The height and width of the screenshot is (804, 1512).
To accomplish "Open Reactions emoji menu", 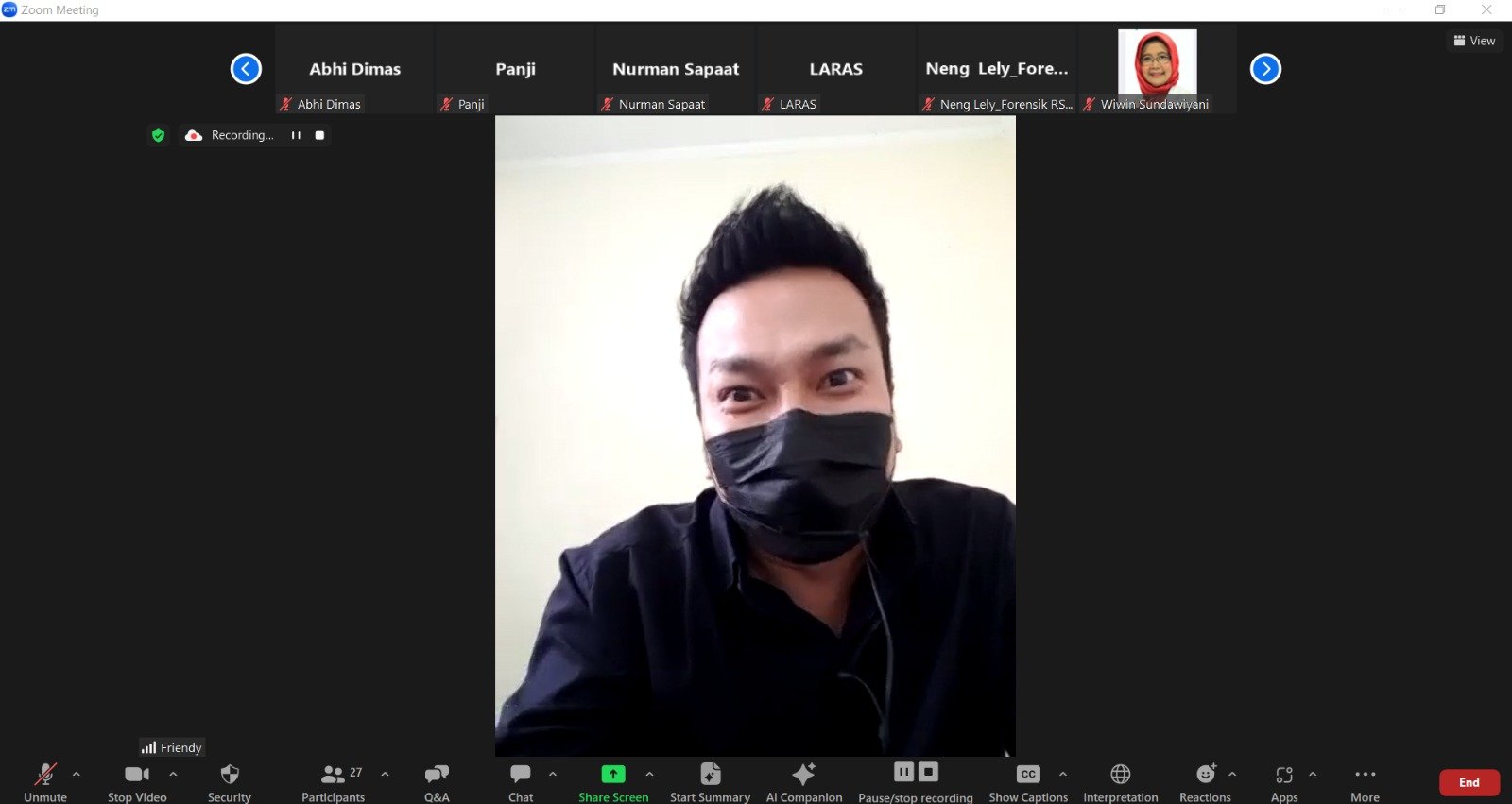I will (x=1206, y=781).
